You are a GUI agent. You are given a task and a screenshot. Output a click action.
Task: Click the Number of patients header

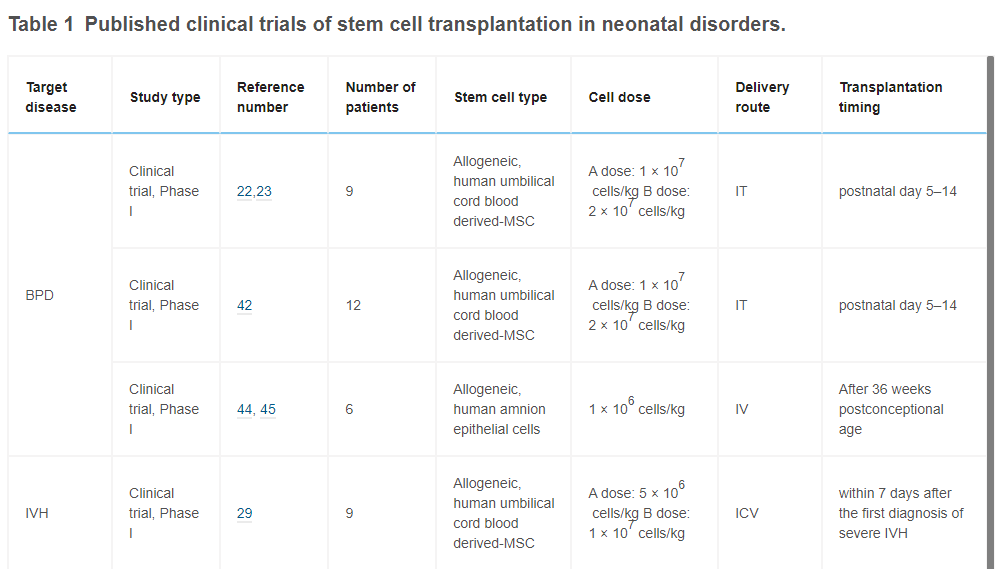[380, 97]
